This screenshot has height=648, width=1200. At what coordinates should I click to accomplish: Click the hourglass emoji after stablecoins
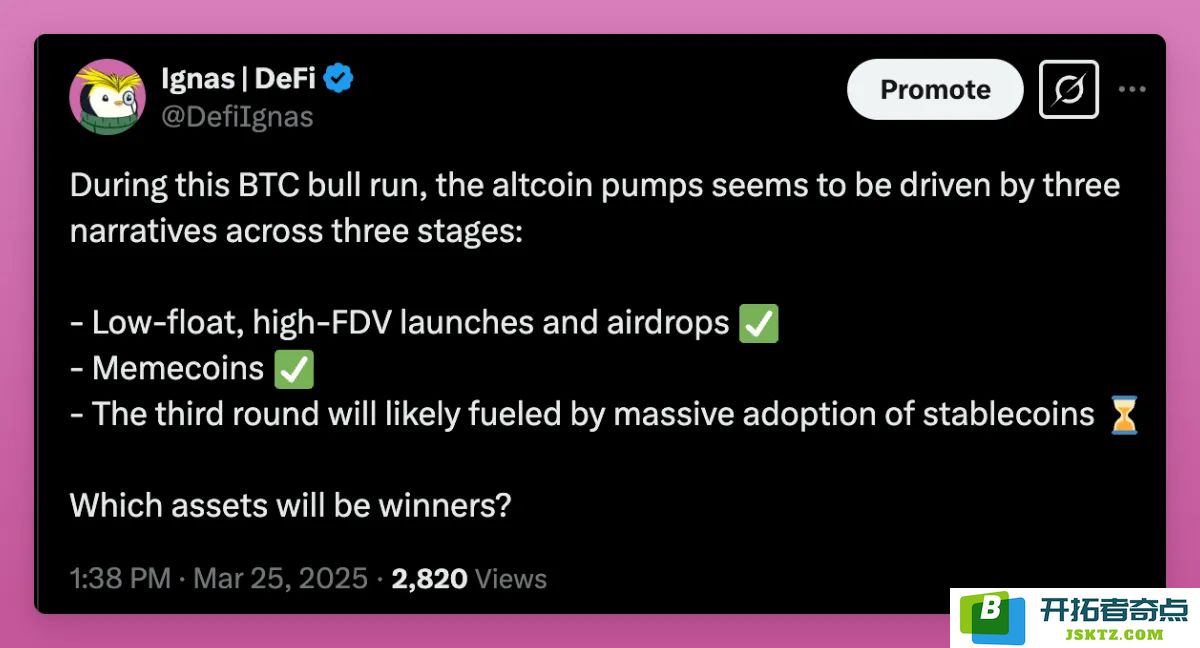1125,415
